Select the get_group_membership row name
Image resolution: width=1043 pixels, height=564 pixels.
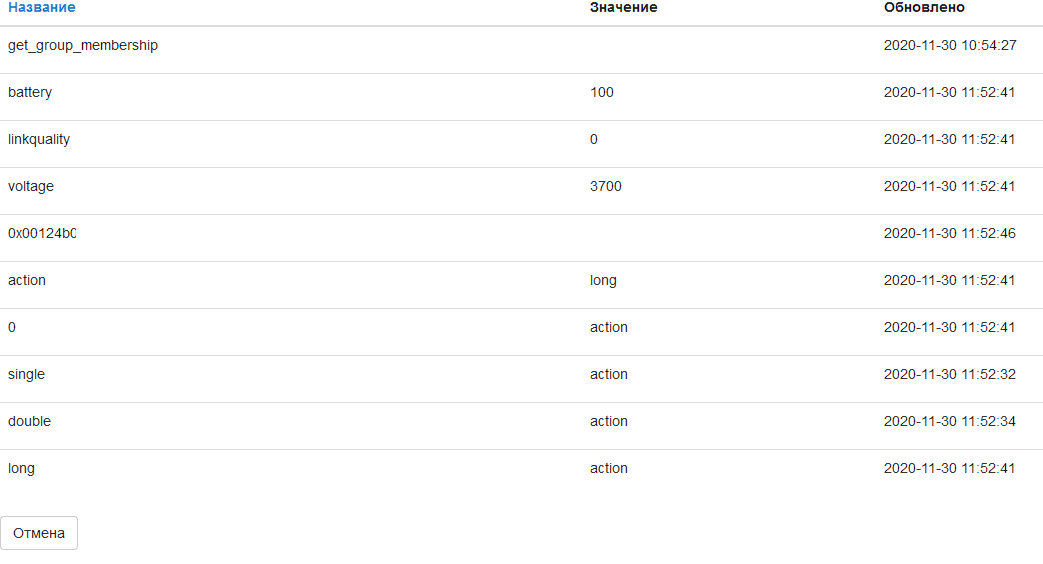click(x=83, y=46)
